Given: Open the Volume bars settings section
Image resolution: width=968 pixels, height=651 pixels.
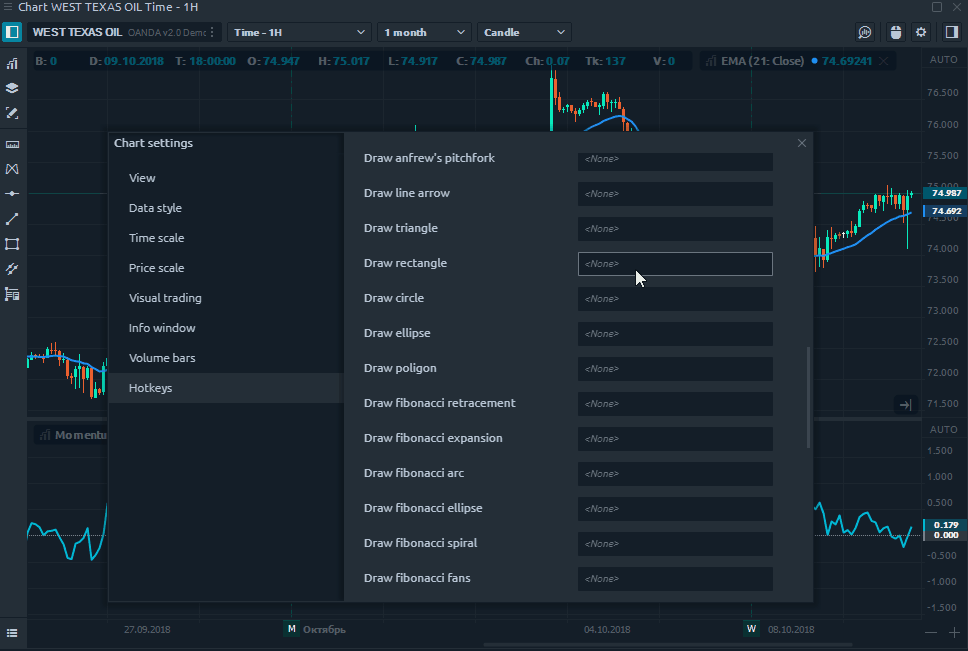Looking at the screenshot, I should tap(226, 358).
